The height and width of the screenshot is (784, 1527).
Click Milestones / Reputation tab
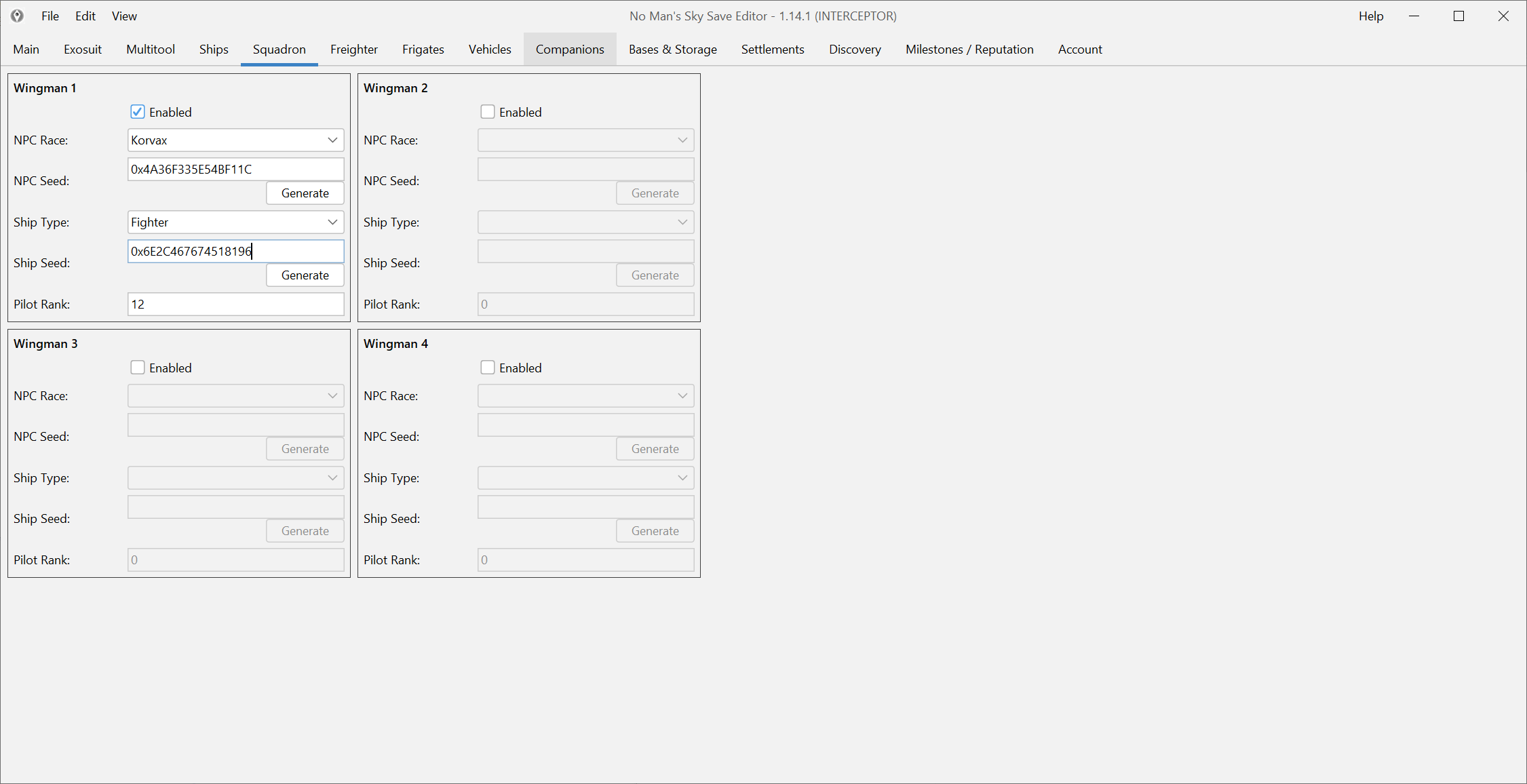pyautogui.click(x=968, y=48)
